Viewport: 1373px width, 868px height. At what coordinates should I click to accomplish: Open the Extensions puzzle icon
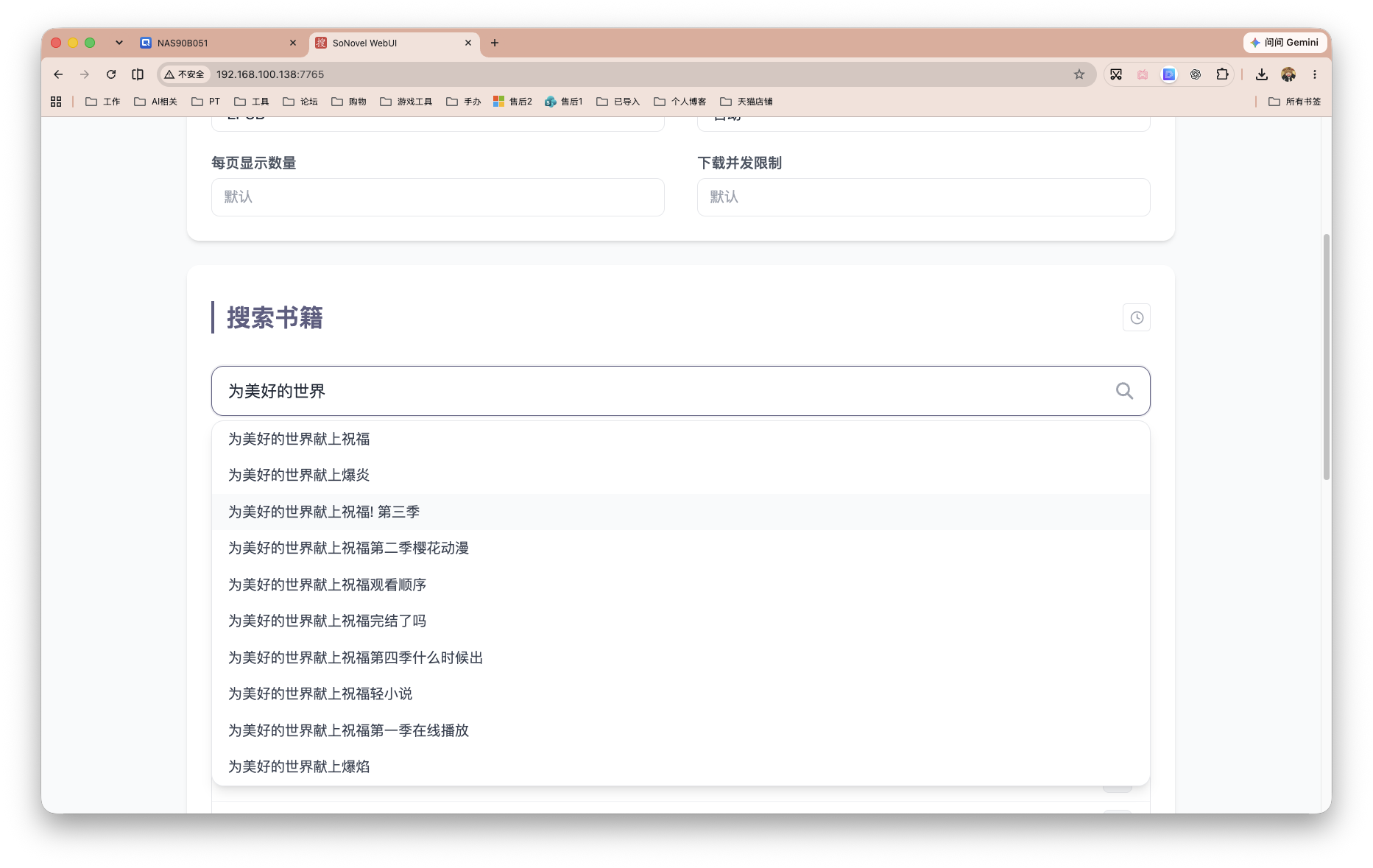coord(1222,74)
